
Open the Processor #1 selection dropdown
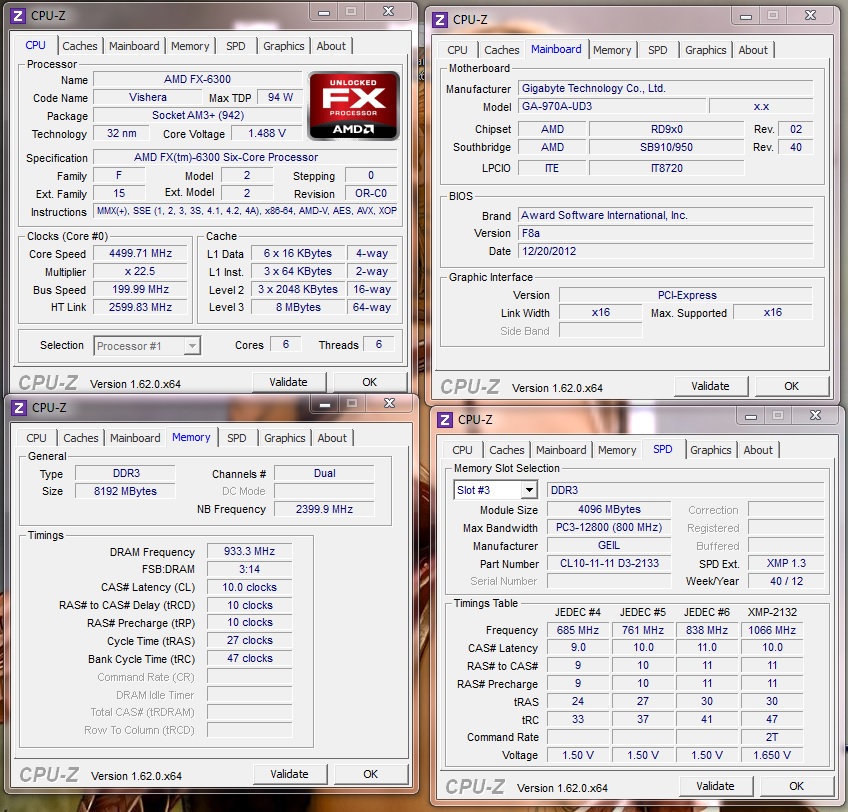147,346
